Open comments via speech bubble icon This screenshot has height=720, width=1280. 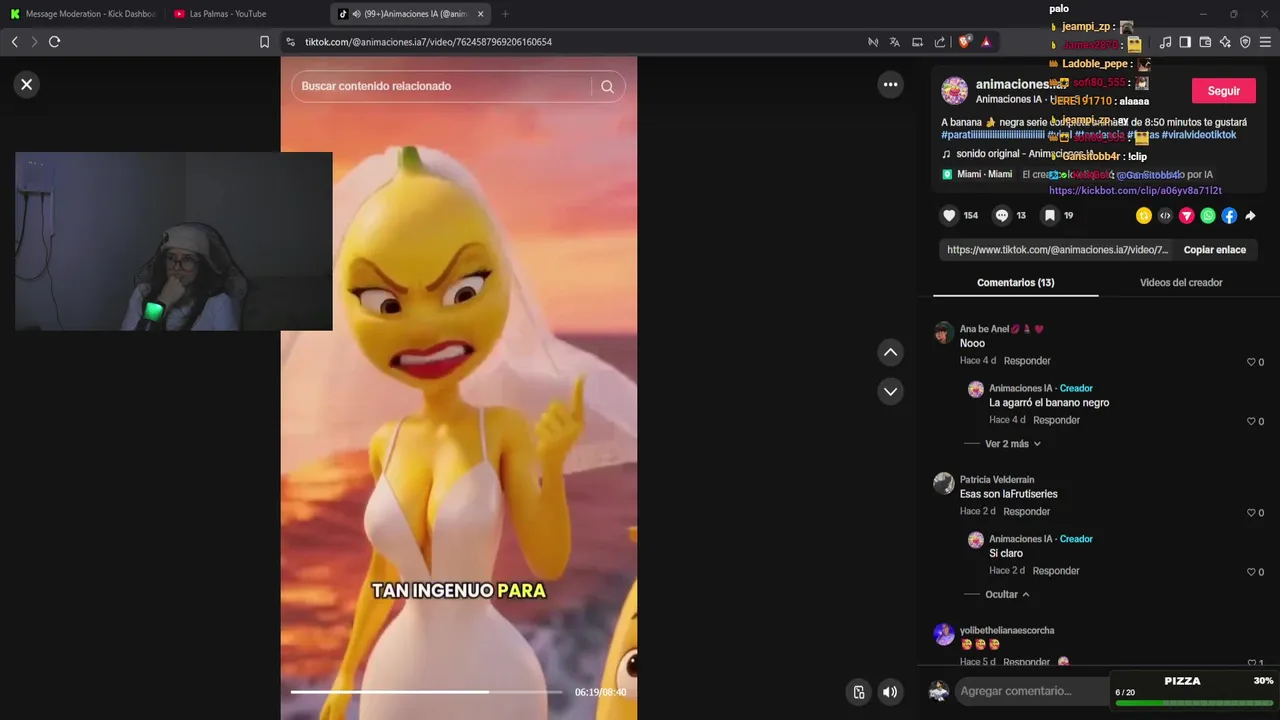click(x=1001, y=215)
